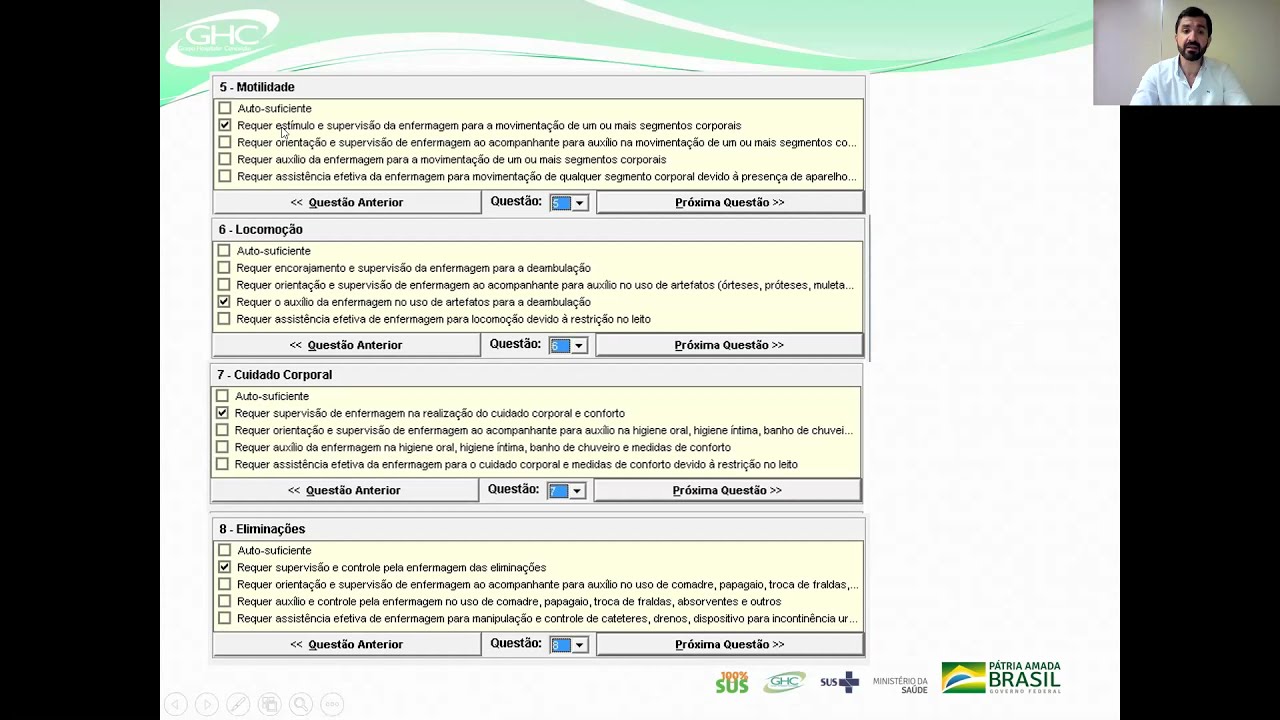
Task: Check Auto-suficiente under Locomoção
Action: click(224, 251)
